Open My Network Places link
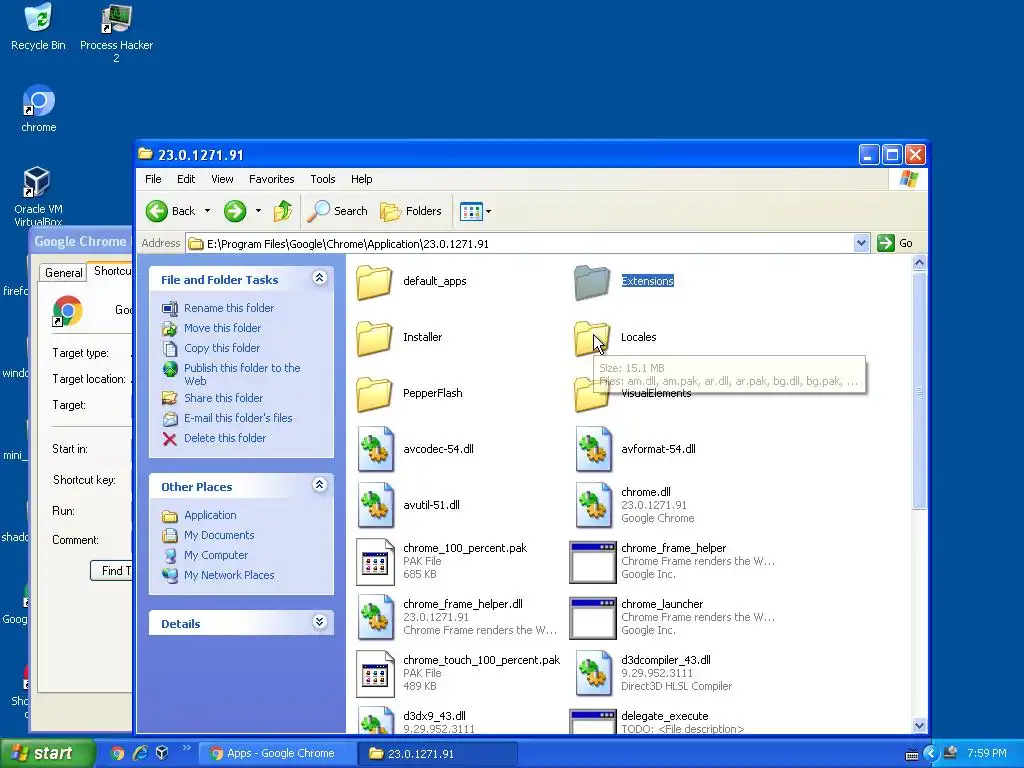Image resolution: width=1024 pixels, height=768 pixels. pyautogui.click(x=229, y=575)
